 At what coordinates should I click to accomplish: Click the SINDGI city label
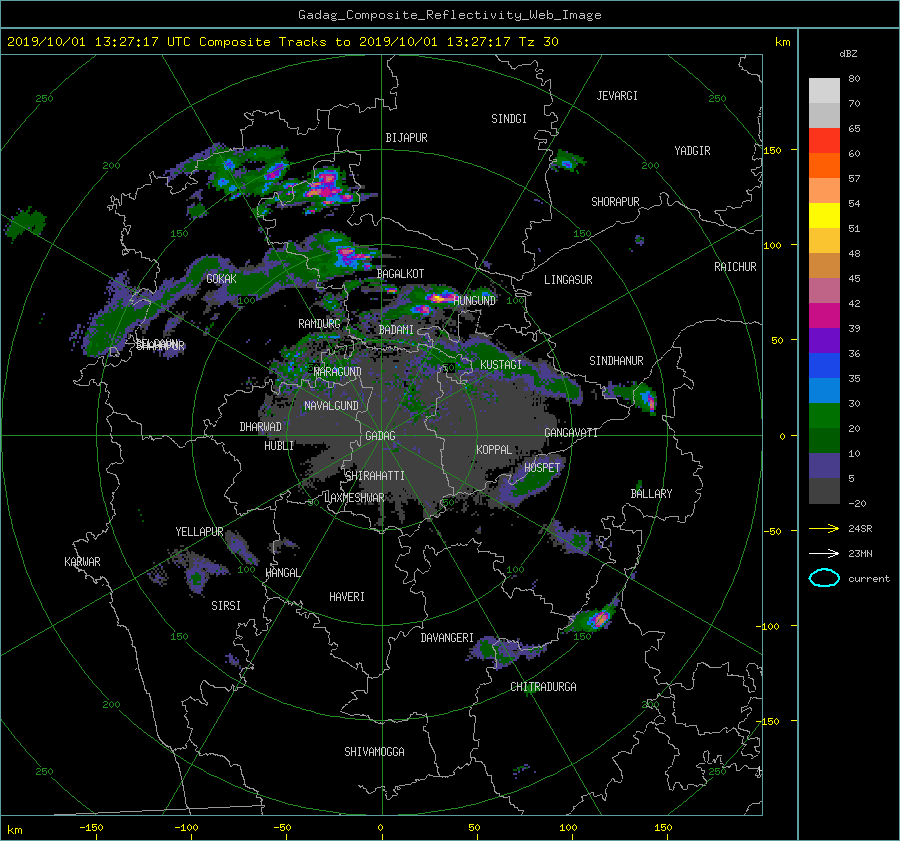[509, 119]
